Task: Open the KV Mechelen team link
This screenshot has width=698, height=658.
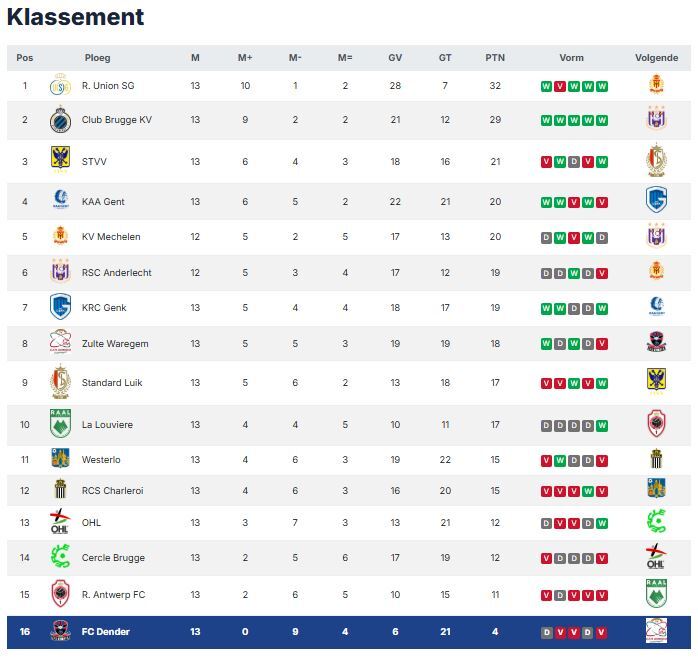Action: [x=110, y=237]
